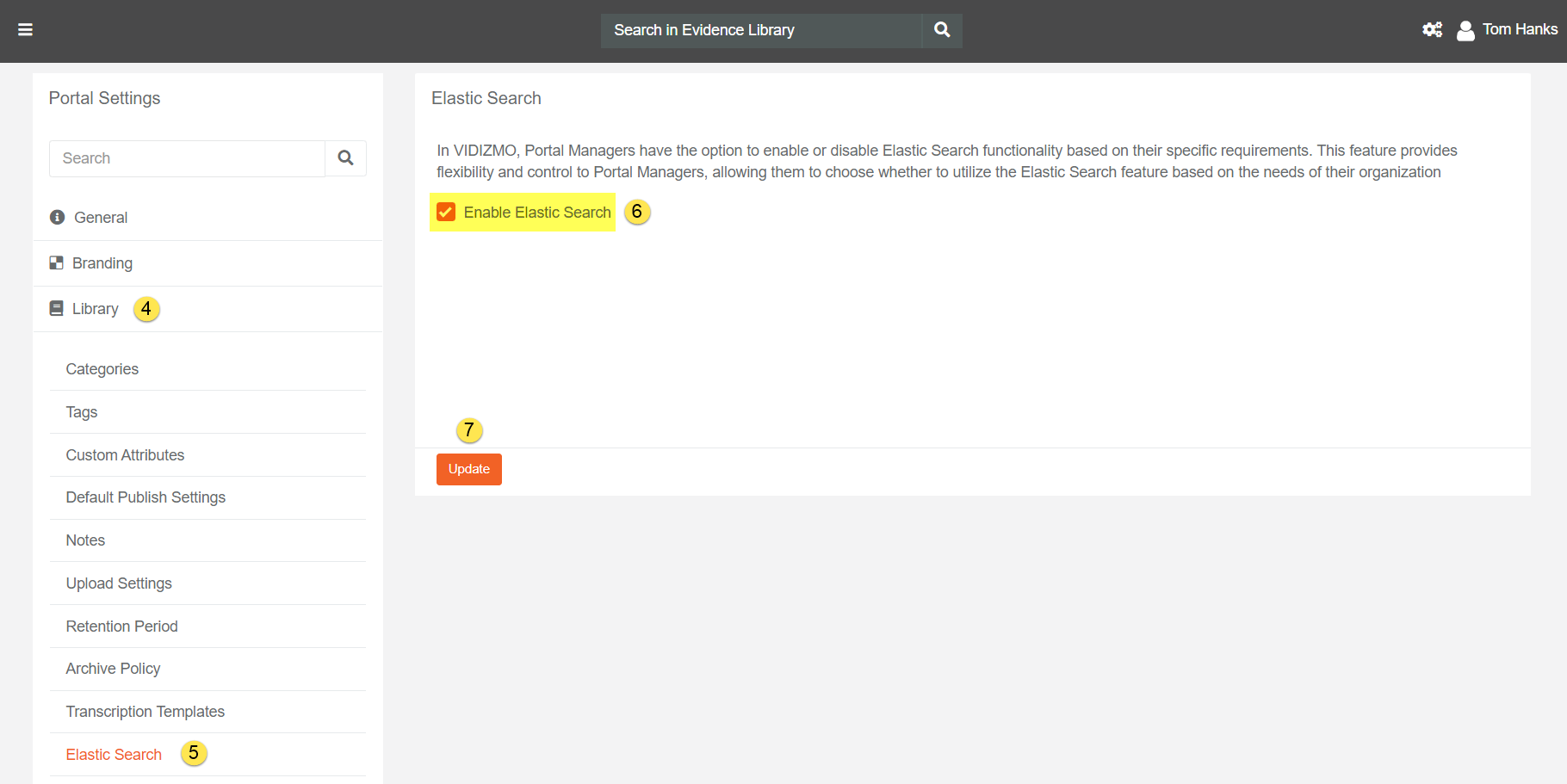The image size is (1567, 784).
Task: Go to Retention Period settings
Action: 121,627
